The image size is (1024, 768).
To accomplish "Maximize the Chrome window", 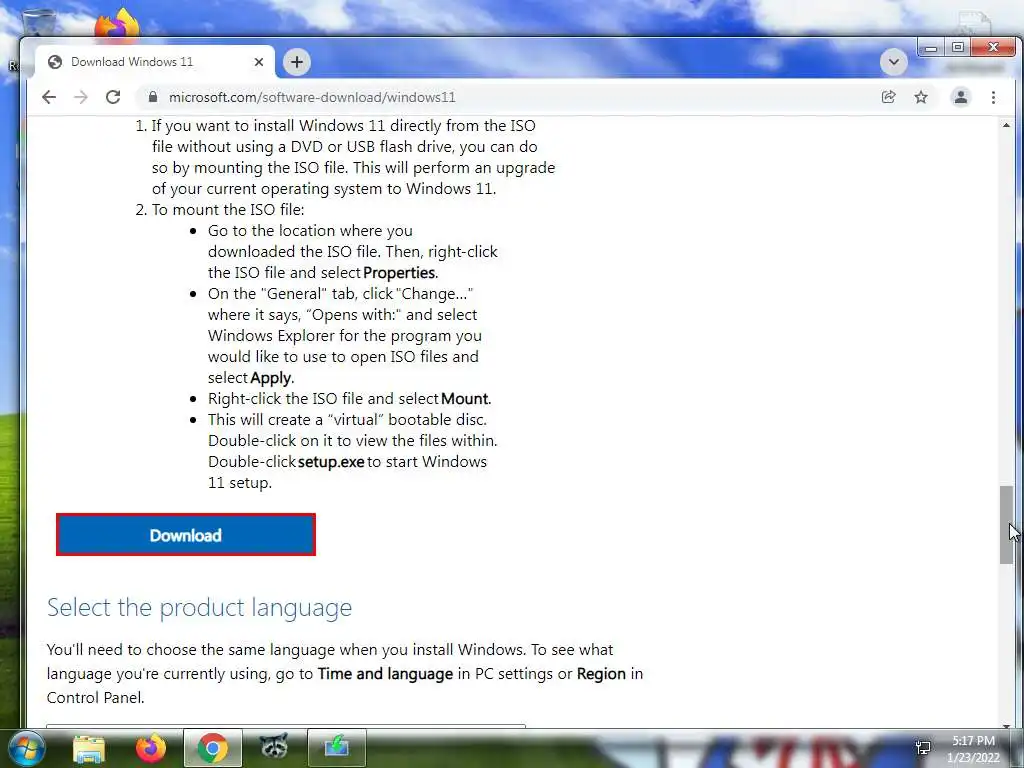I will click(957, 48).
